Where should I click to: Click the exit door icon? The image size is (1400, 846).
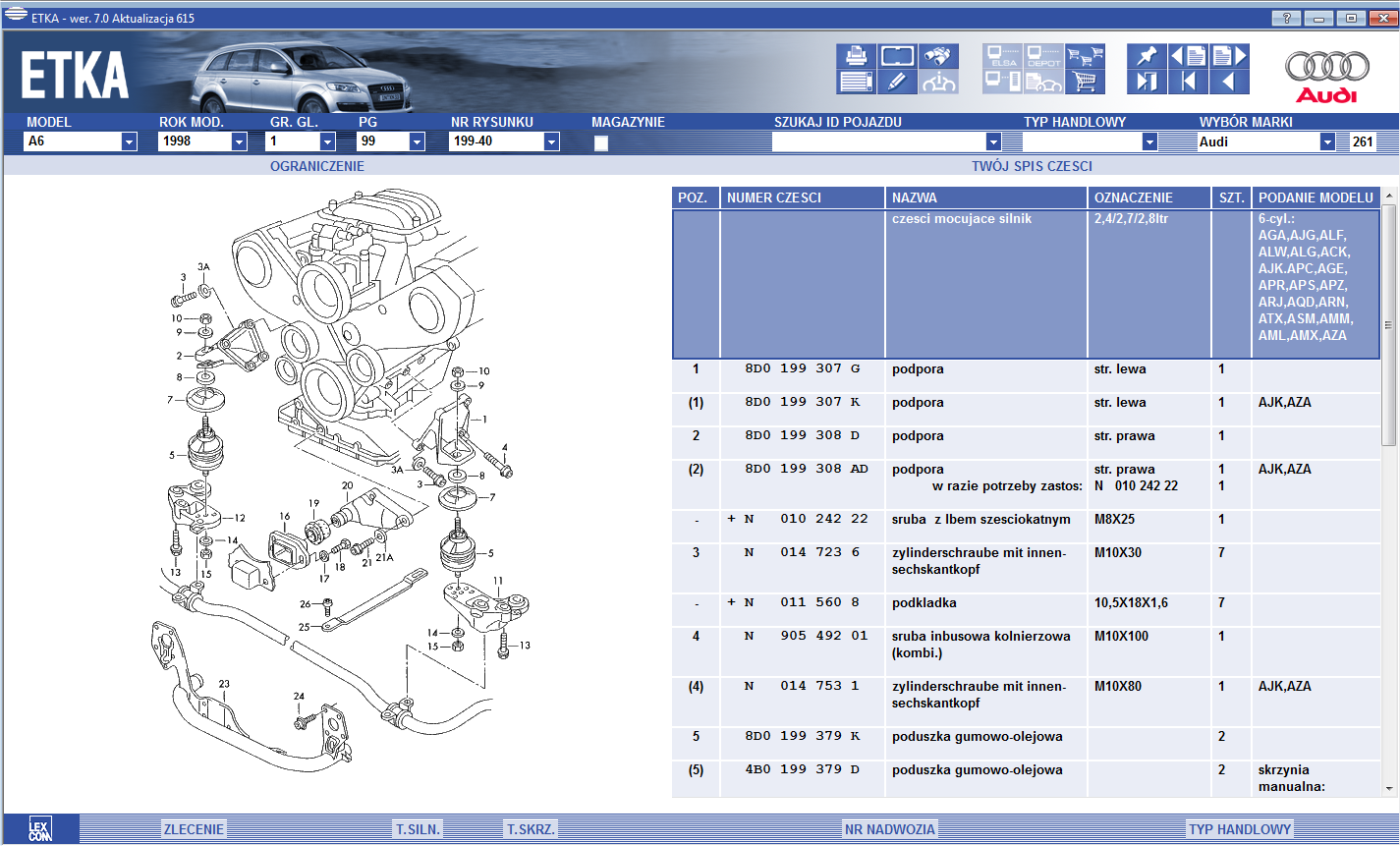pos(1147,82)
